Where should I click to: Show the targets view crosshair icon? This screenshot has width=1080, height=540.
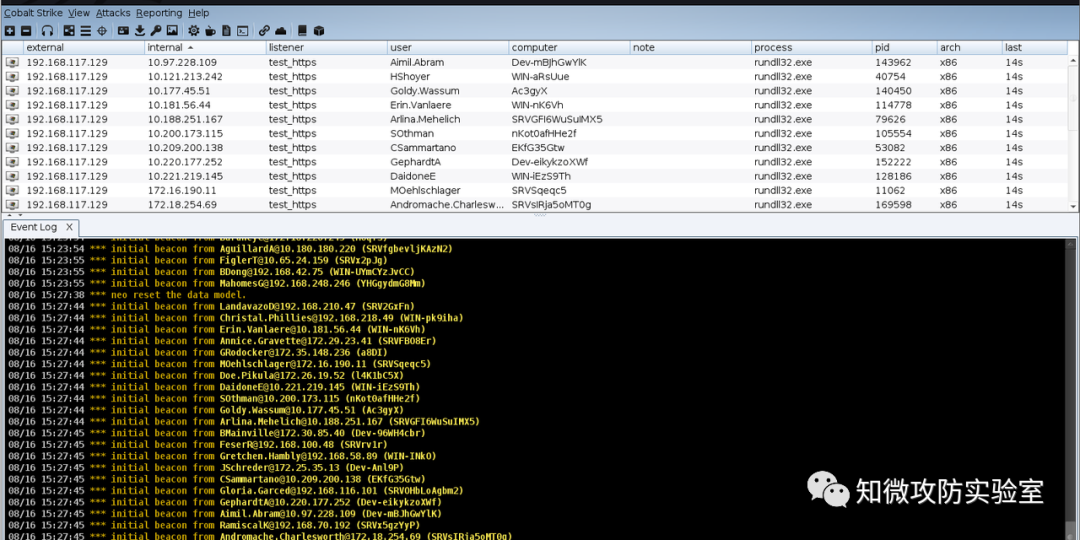[102, 31]
